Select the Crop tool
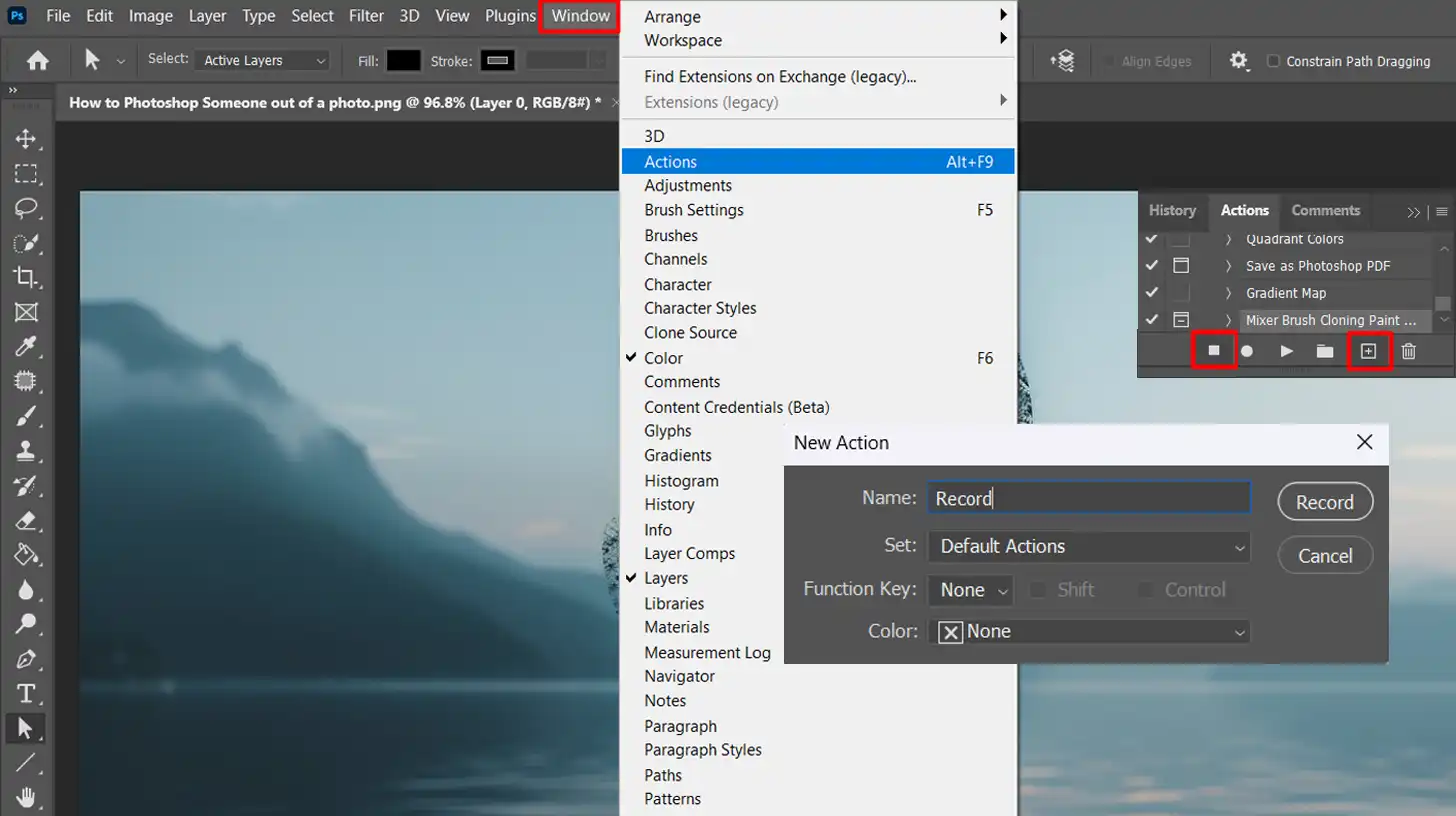 26,277
